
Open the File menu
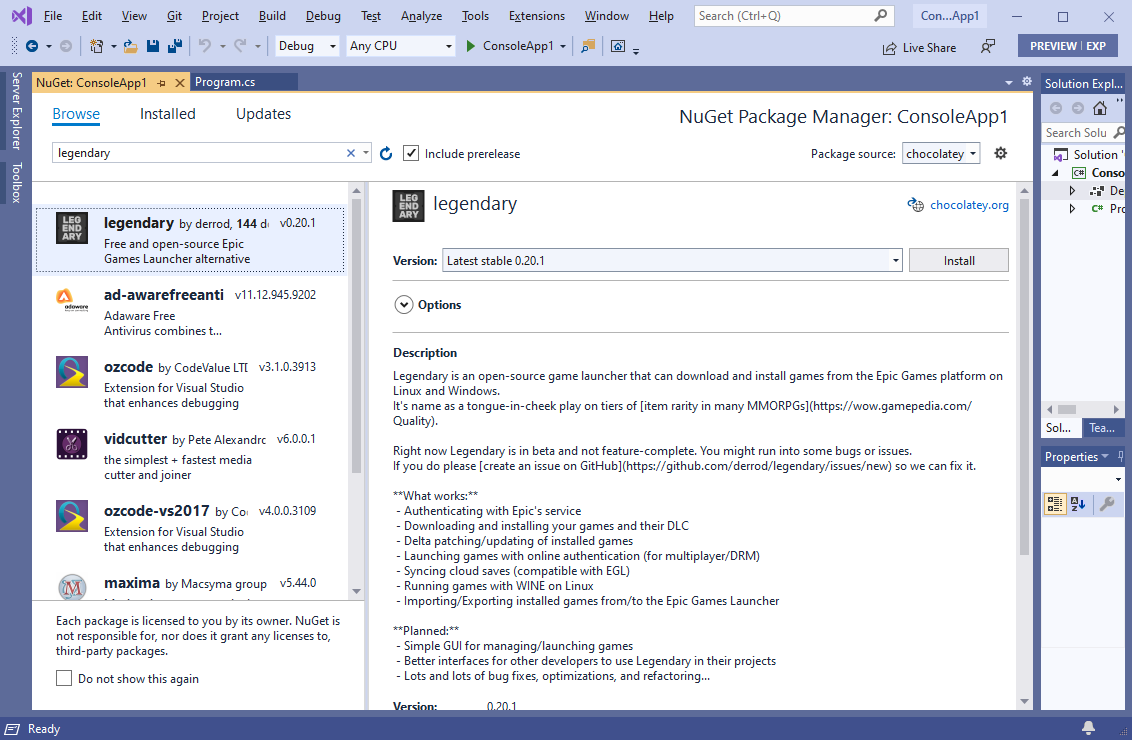coord(53,16)
